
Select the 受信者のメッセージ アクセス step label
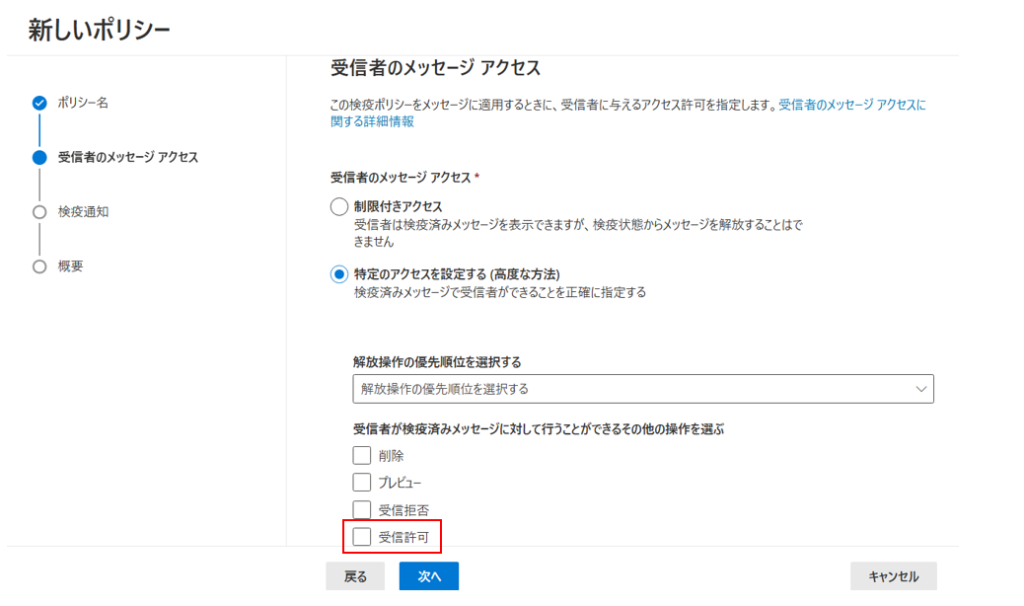coord(128,157)
